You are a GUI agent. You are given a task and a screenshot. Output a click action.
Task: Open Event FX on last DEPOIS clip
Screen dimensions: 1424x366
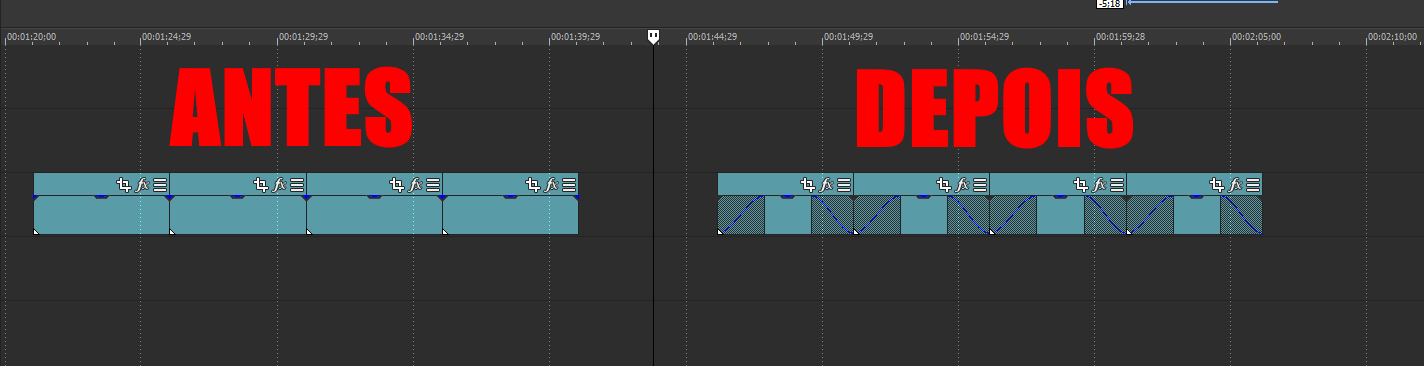[x=1235, y=185]
